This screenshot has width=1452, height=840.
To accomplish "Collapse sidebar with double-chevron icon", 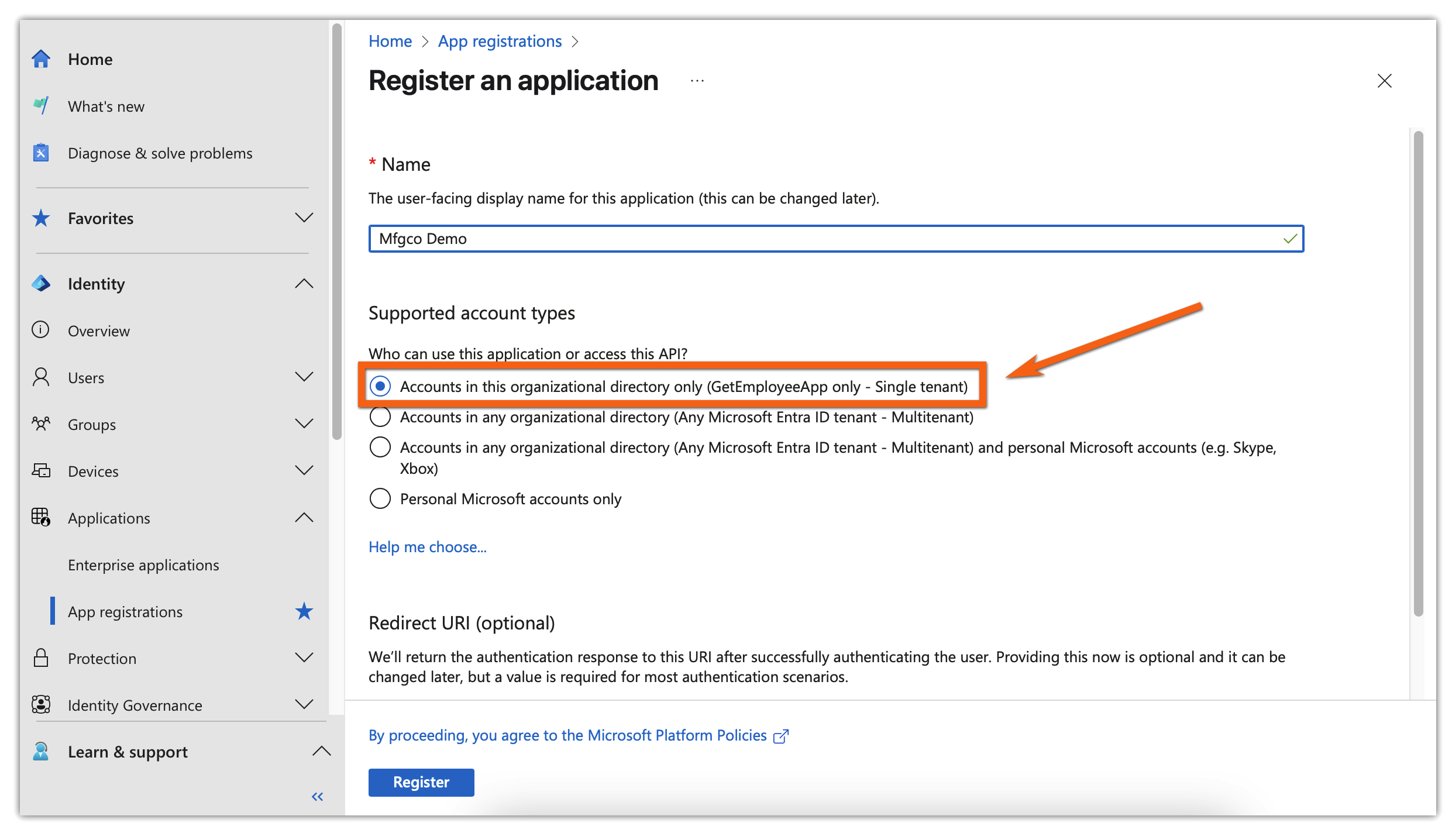I will [x=318, y=796].
